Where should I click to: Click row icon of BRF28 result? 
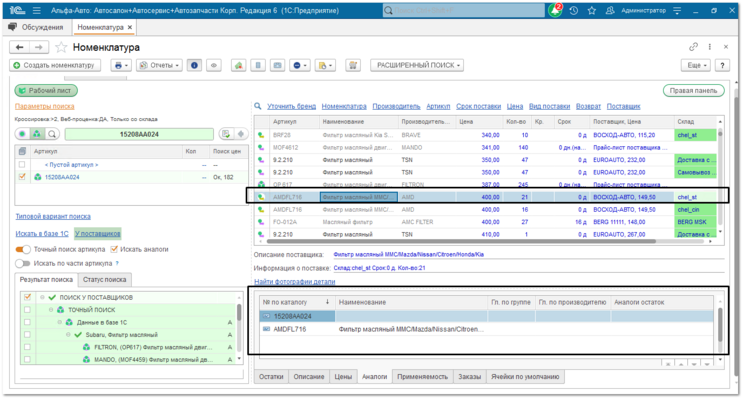[261, 135]
